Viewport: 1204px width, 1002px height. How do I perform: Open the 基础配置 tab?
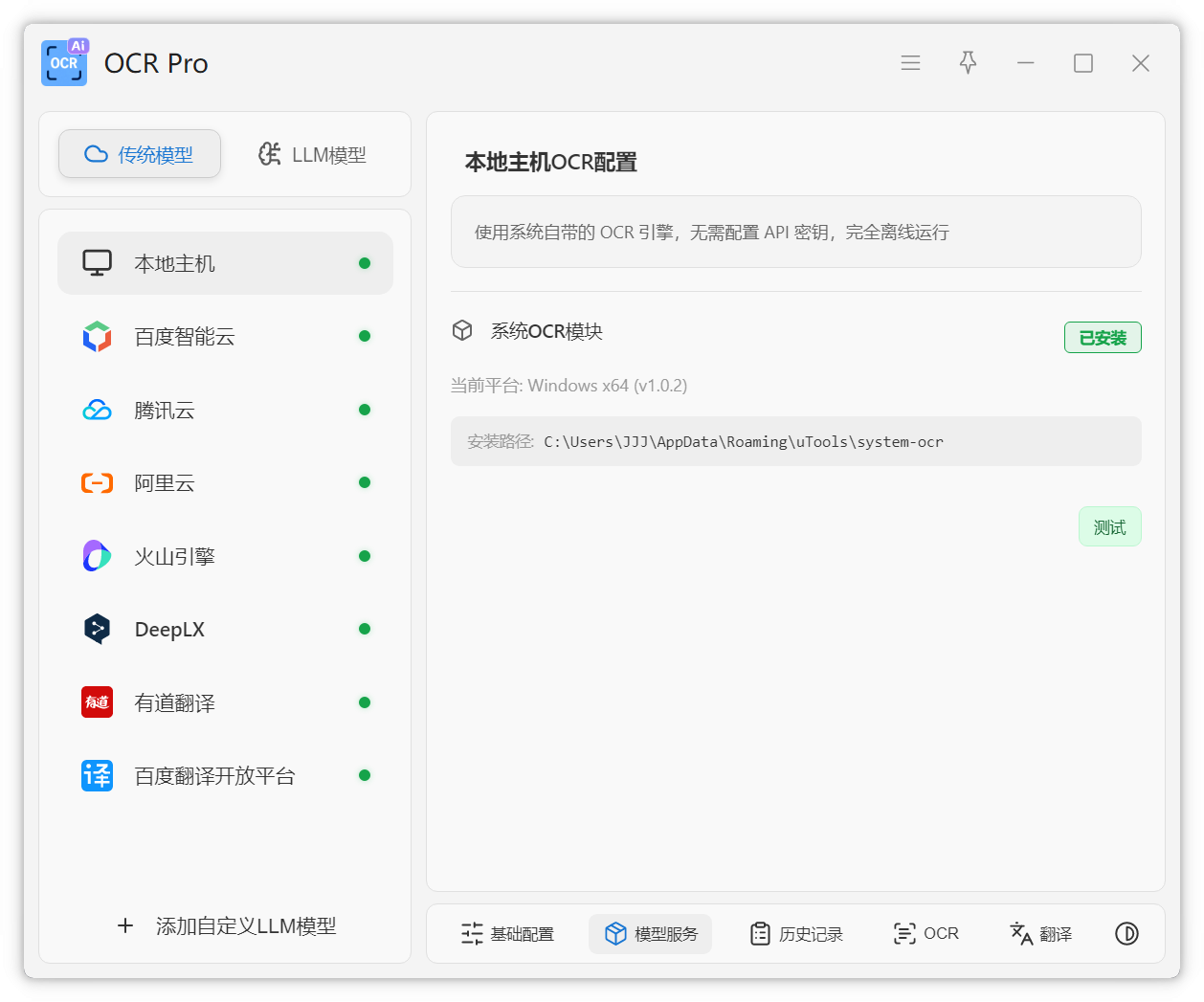pos(507,934)
